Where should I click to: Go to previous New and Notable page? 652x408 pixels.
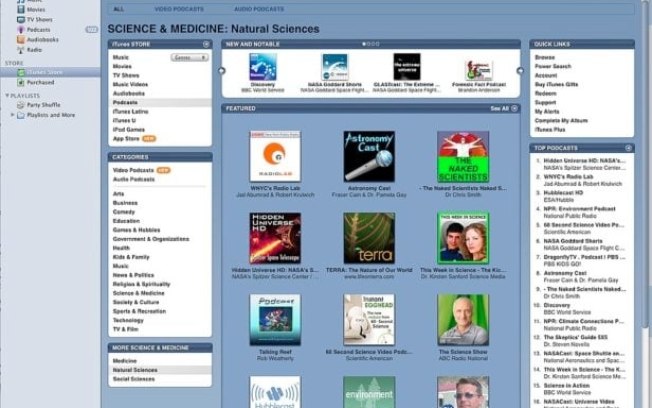click(222, 71)
